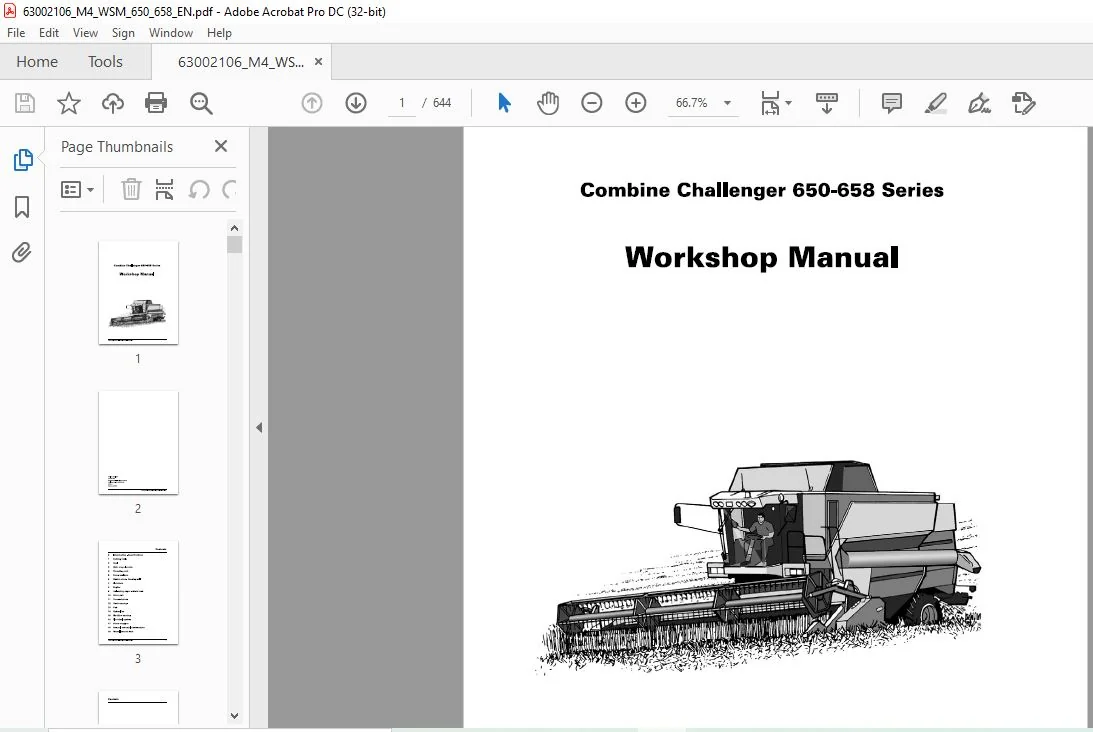Open the Sign menu
The width and height of the screenshot is (1093, 732).
point(123,33)
